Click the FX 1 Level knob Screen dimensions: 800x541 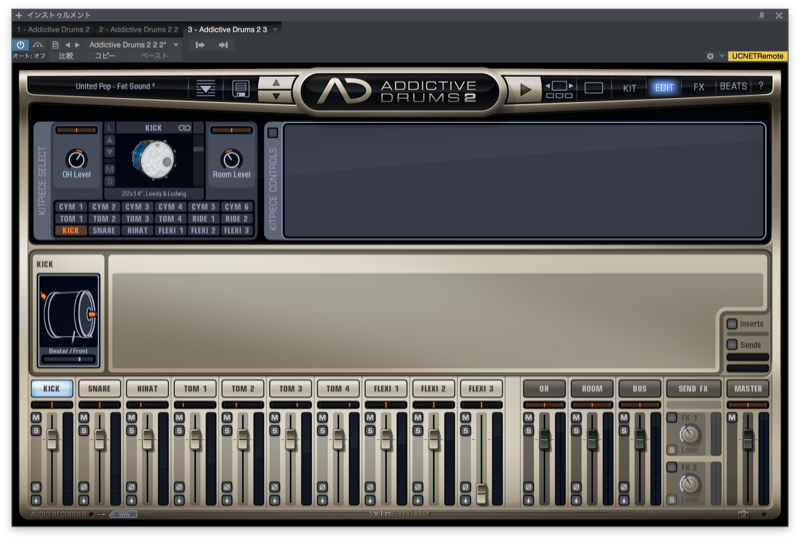689,434
